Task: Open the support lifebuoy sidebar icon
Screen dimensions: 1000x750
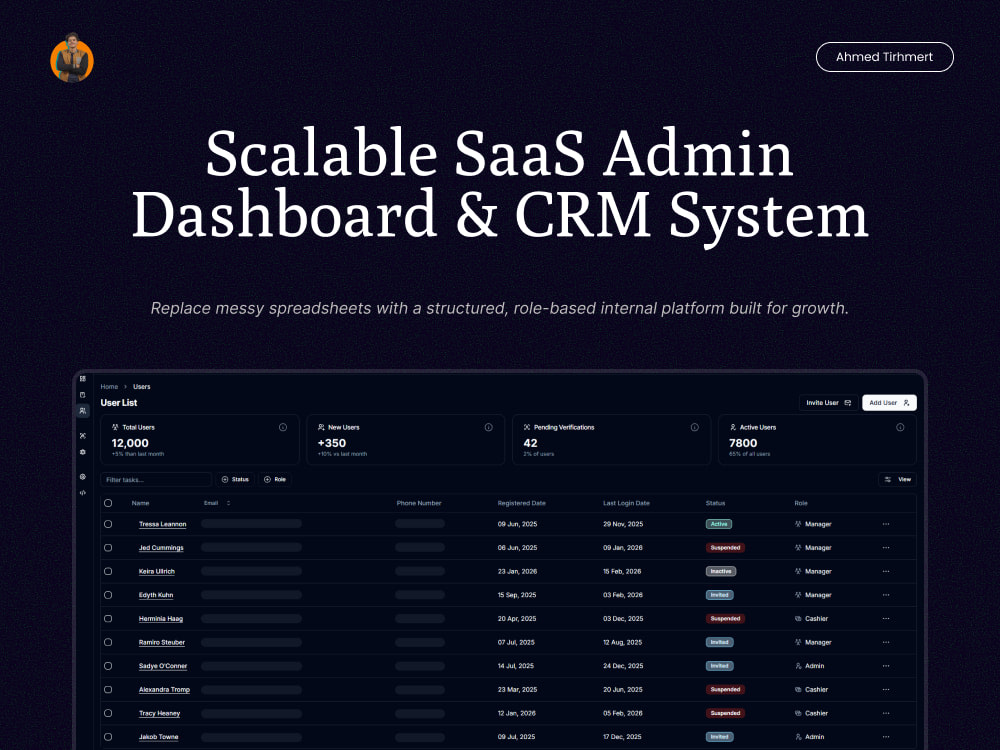Action: click(83, 476)
